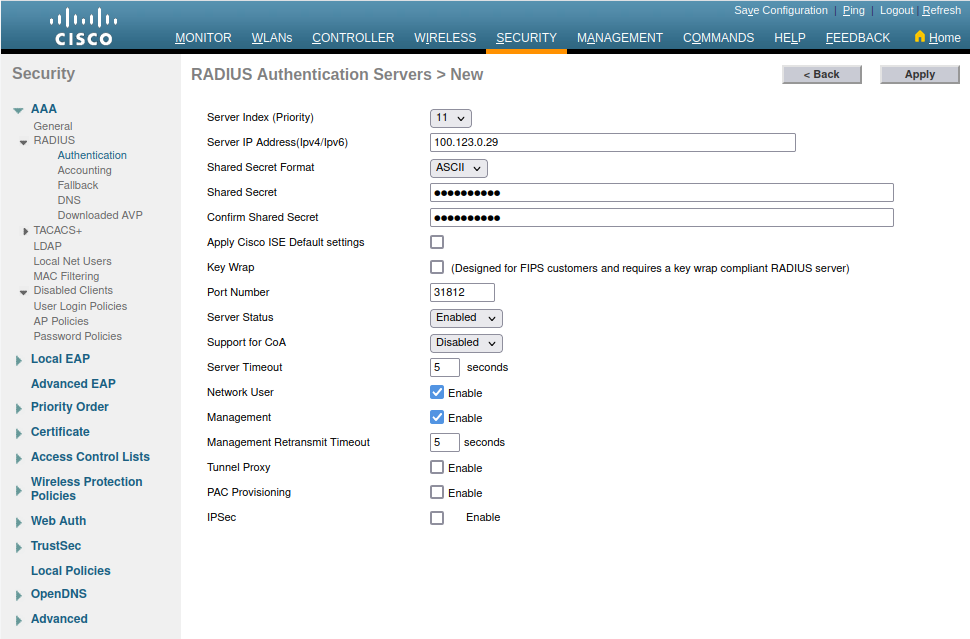The image size is (970, 639).
Task: Open the WLANs menu
Action: [x=272, y=38]
